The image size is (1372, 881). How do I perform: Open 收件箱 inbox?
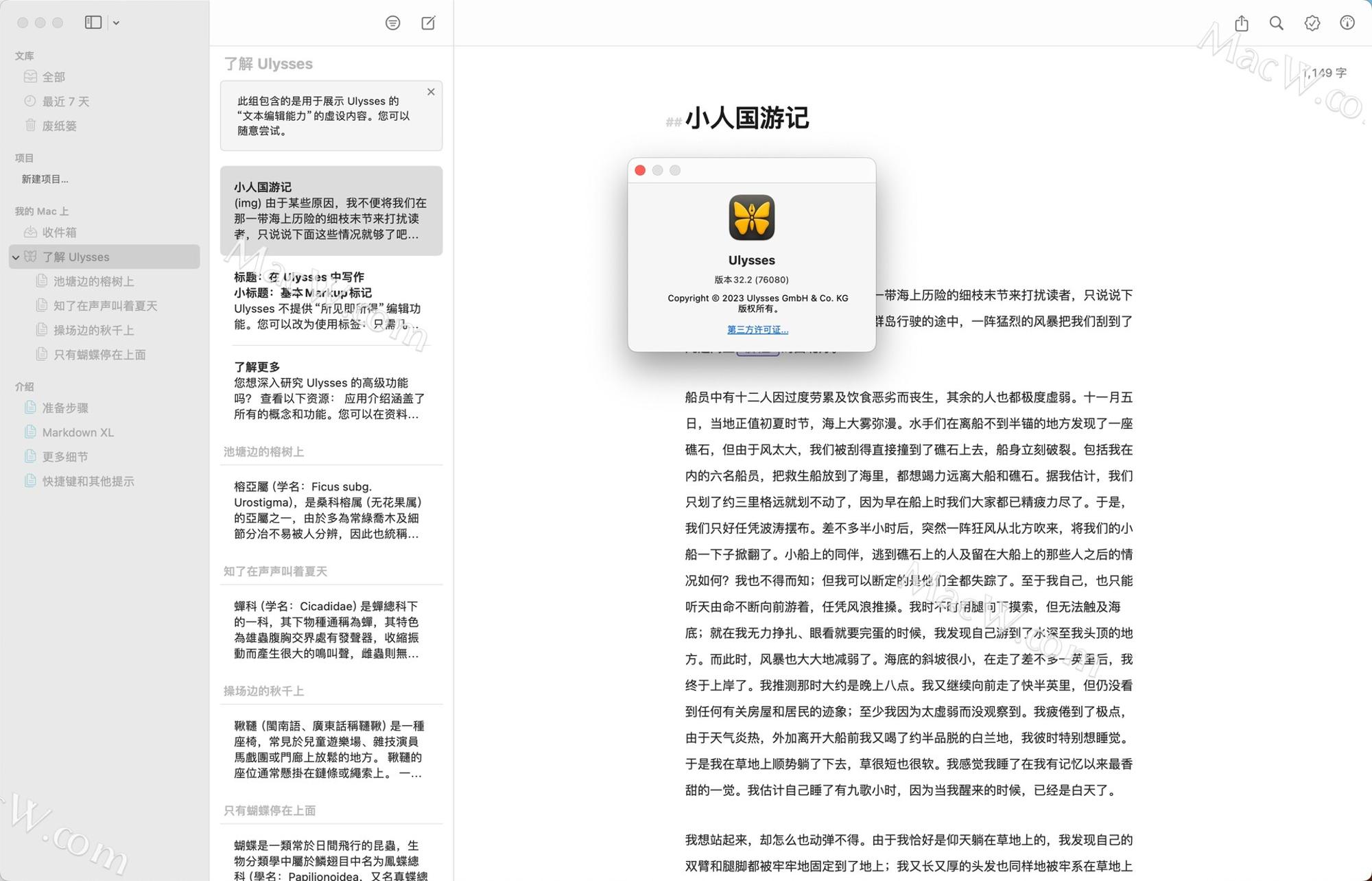click(x=104, y=233)
